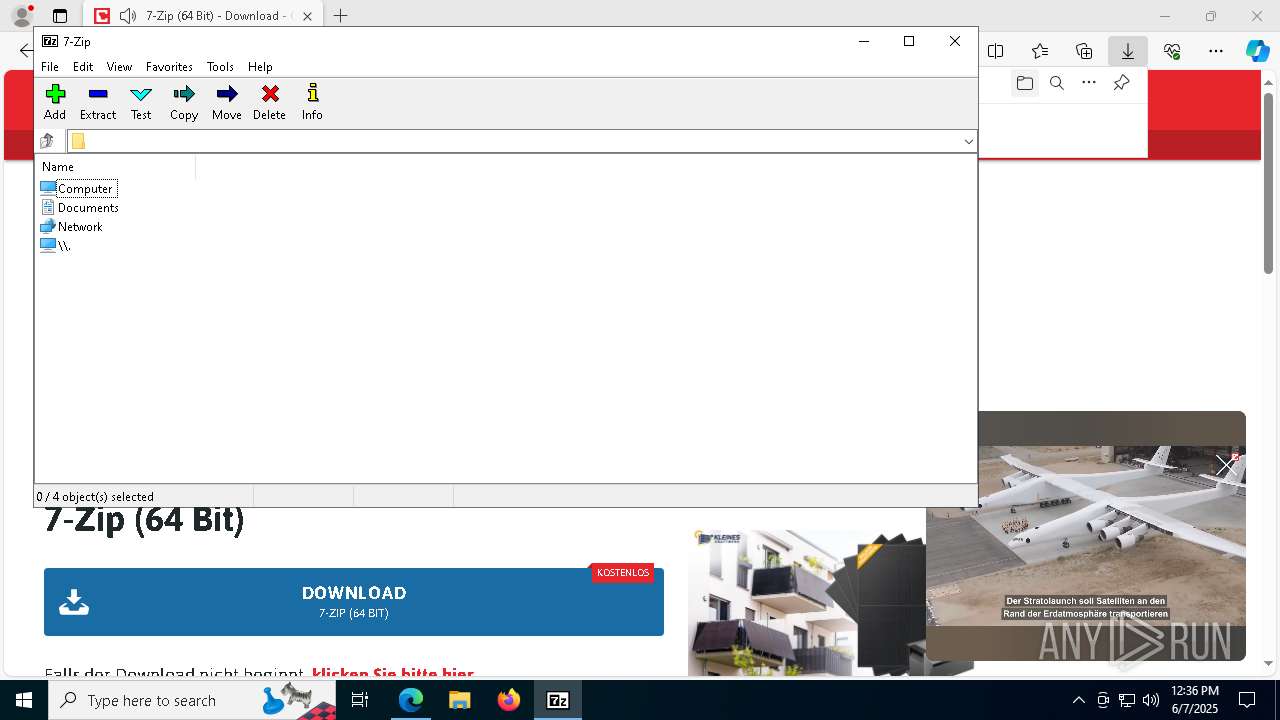Select the \\. entry in list

[55, 245]
